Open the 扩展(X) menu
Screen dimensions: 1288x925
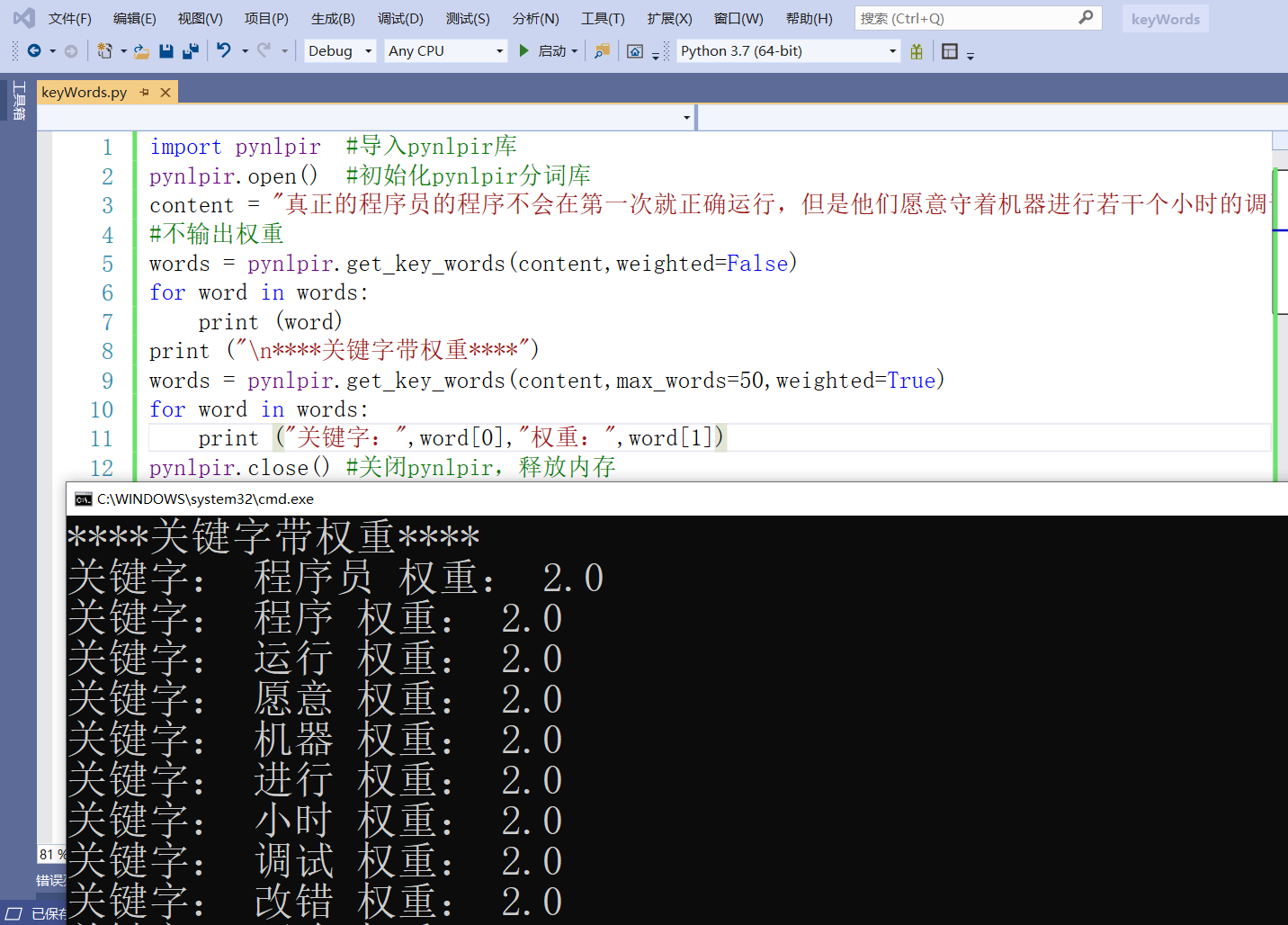pos(669,18)
